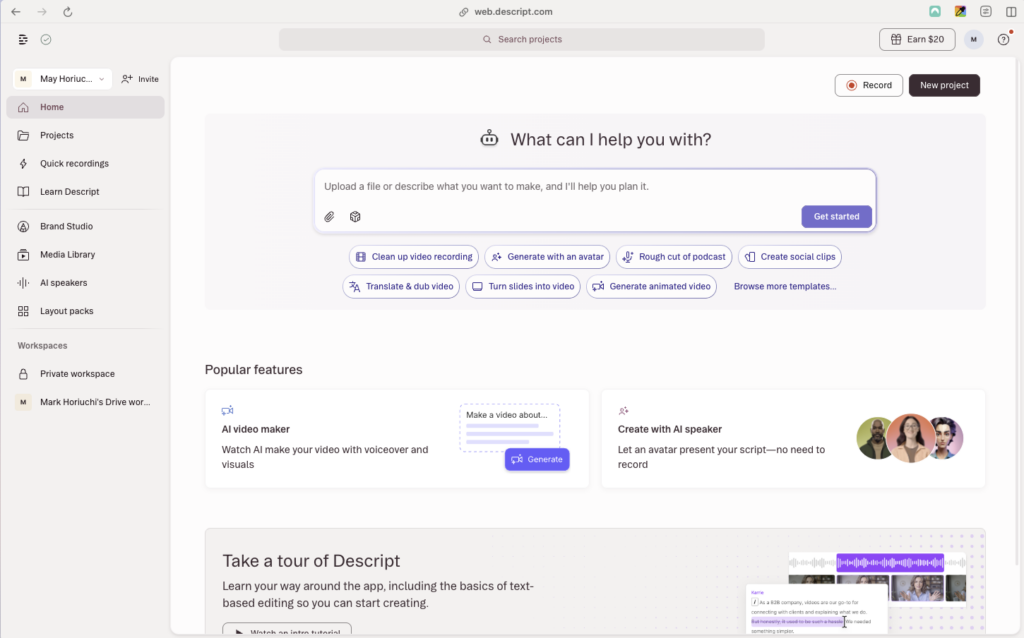Image resolution: width=1024 pixels, height=638 pixels.
Task: Expand the May Horiuchi account dropdown
Action: [x=60, y=78]
